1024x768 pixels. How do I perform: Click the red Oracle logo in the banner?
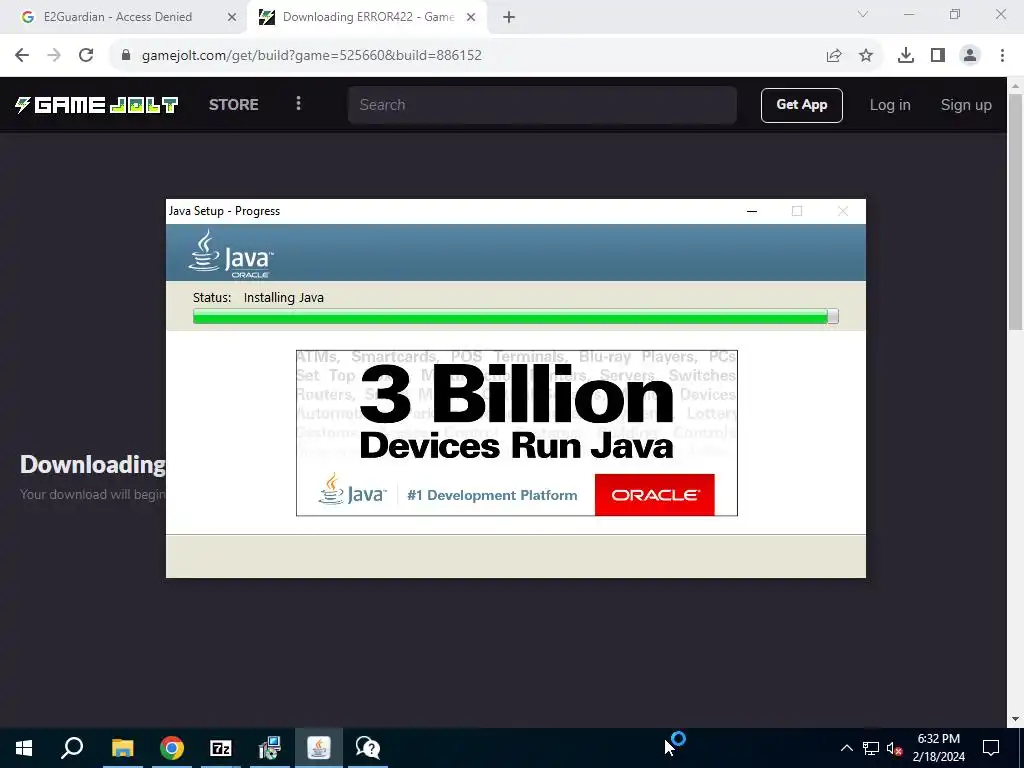coord(654,495)
